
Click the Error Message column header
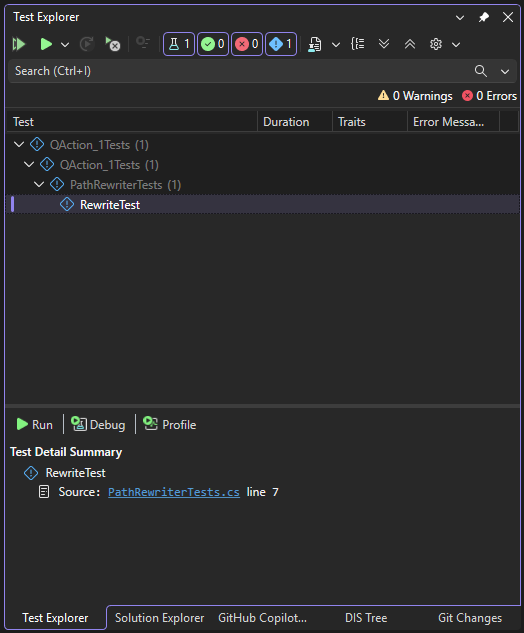point(453,122)
